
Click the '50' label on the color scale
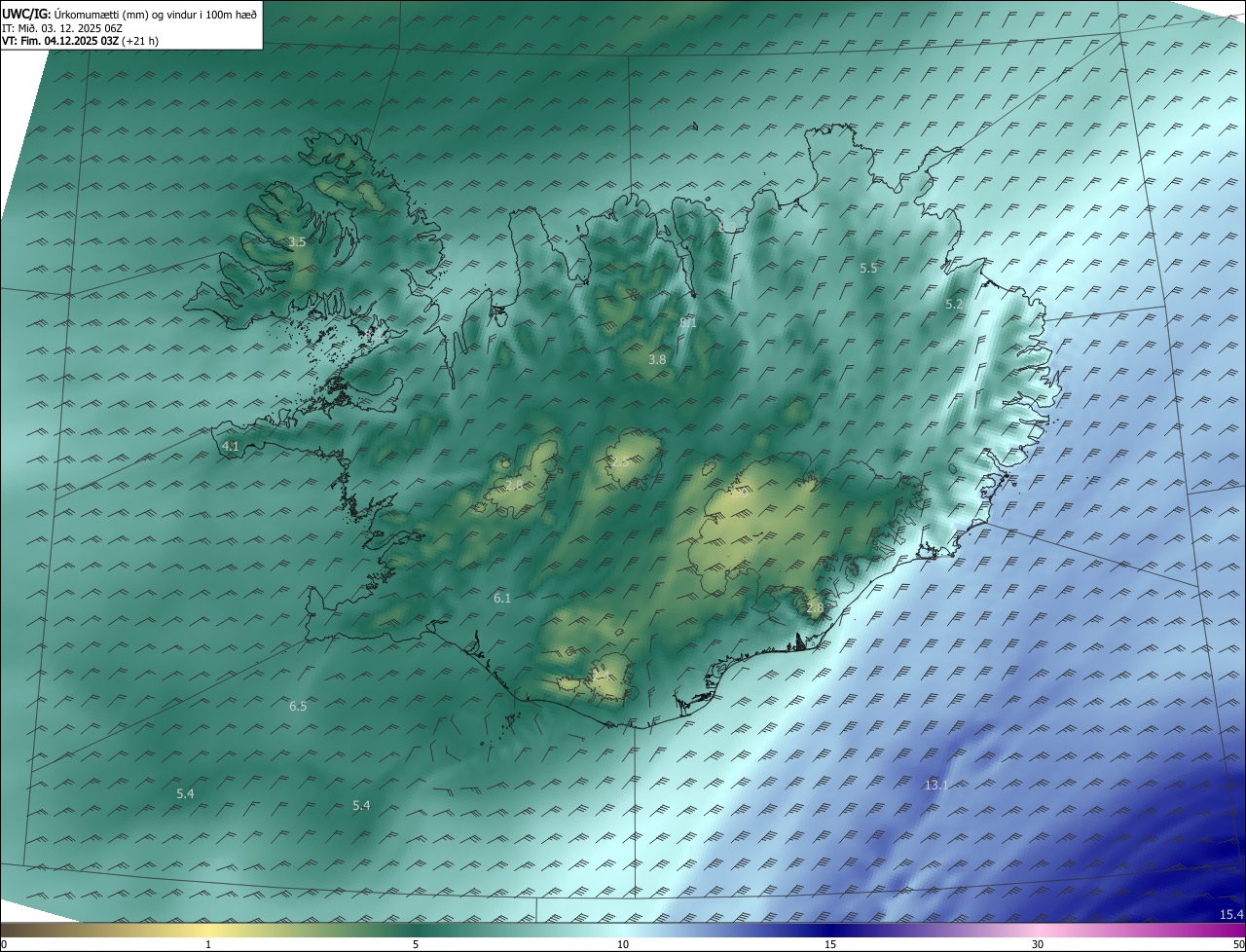click(x=1238, y=944)
